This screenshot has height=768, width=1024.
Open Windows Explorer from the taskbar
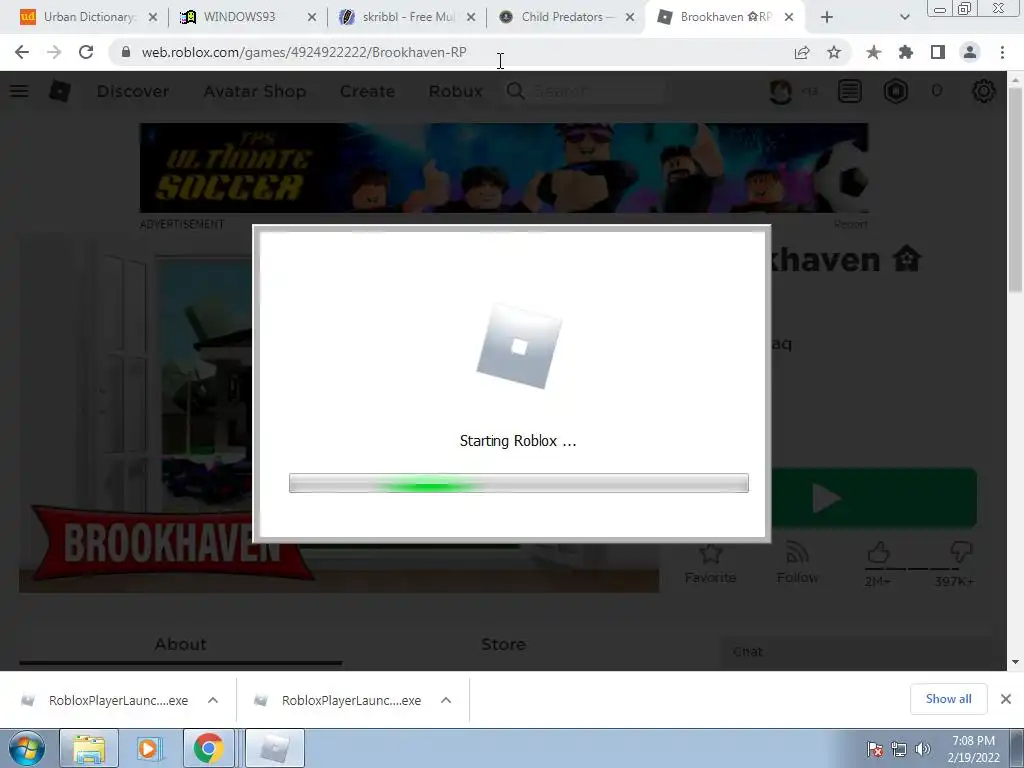(x=89, y=748)
